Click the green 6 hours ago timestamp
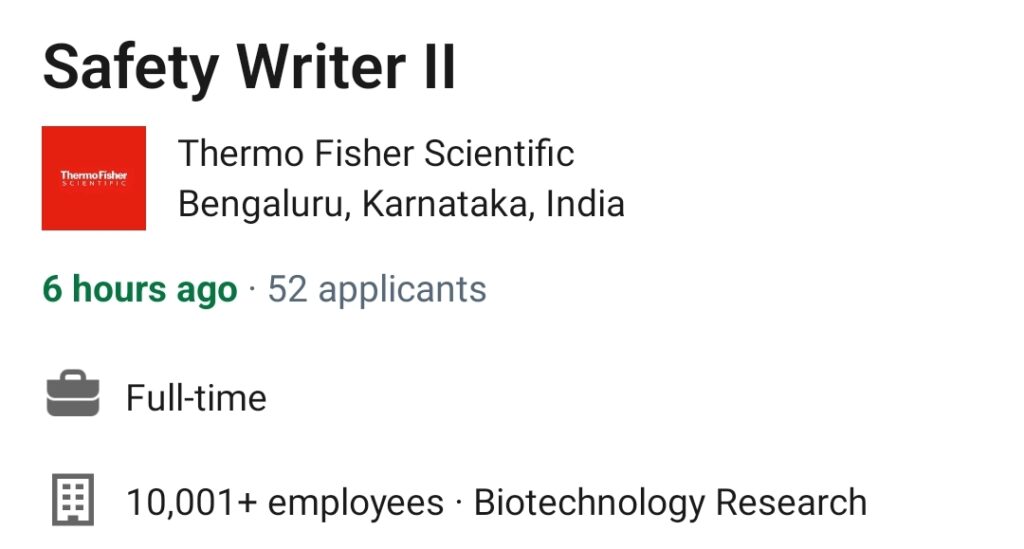The height and width of the screenshot is (549, 1024). [x=140, y=289]
